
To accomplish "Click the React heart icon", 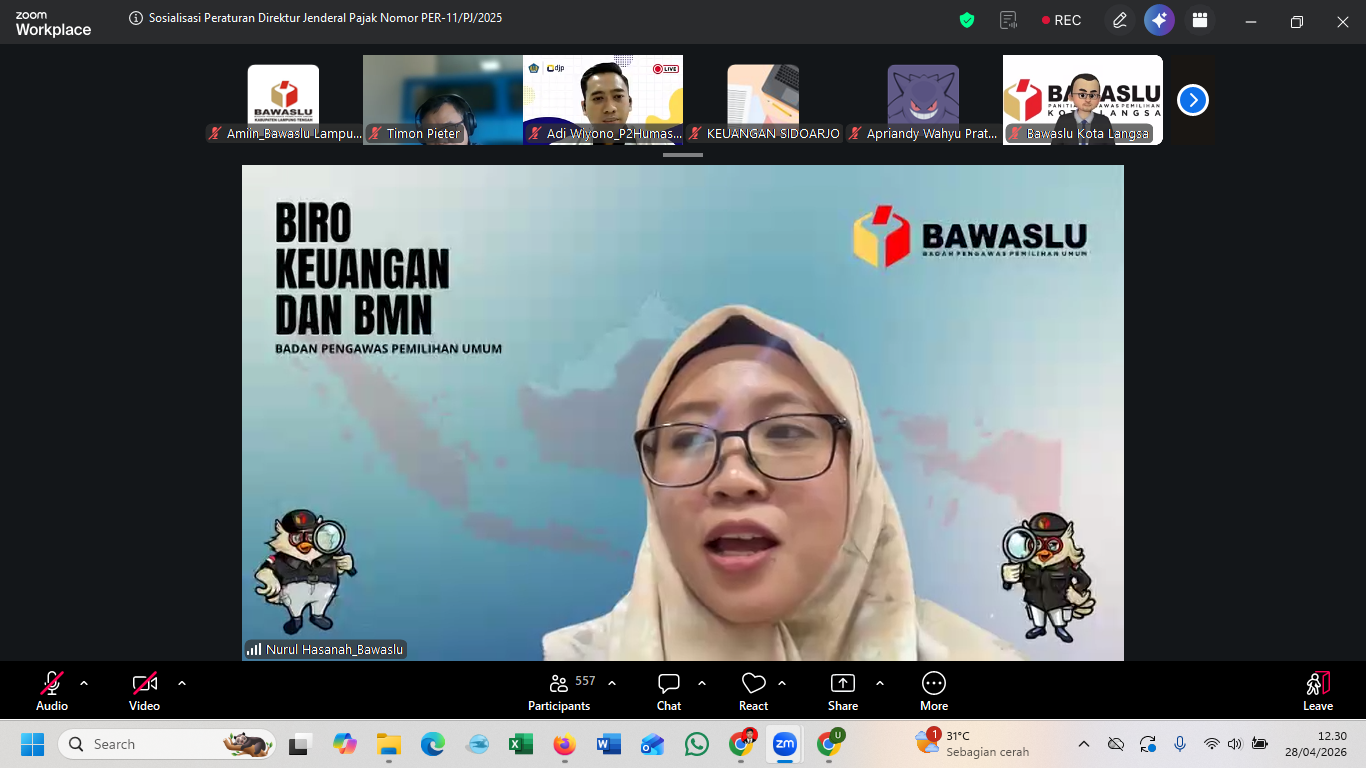I will click(753, 691).
